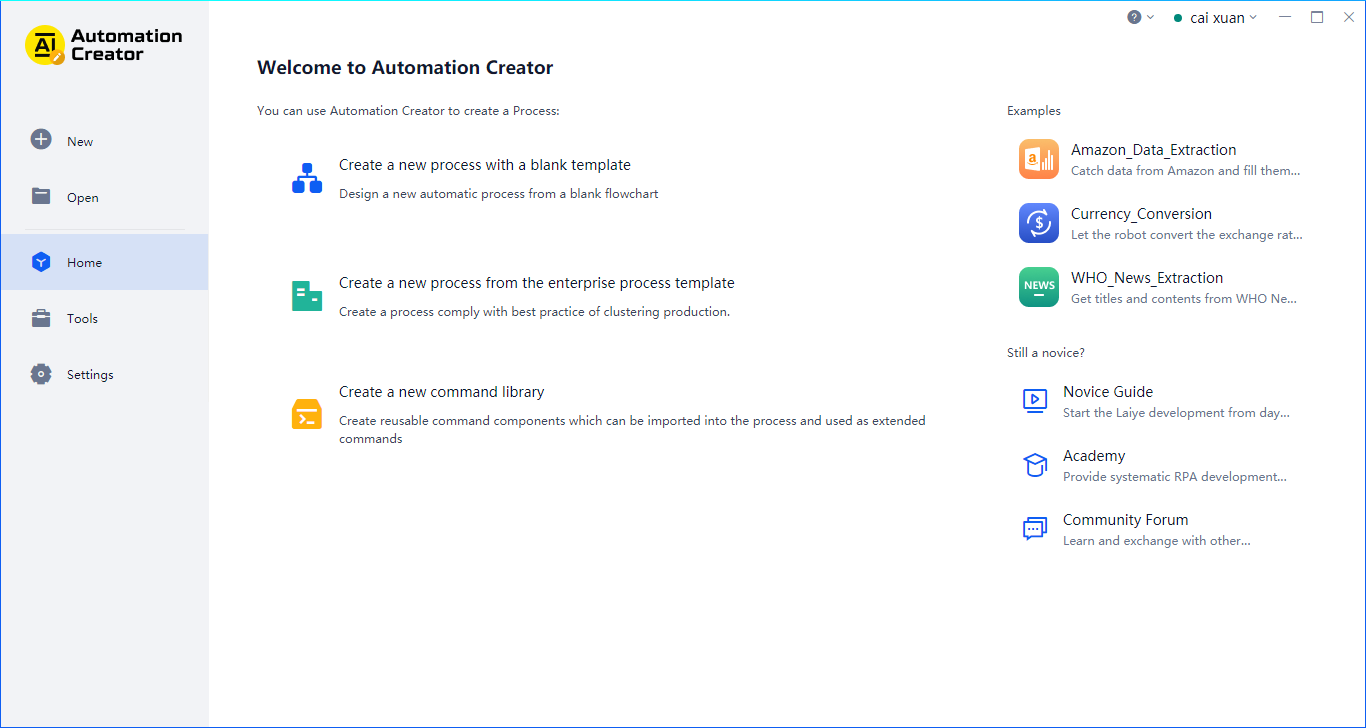
Task: Click 'Design a new automatic process' description
Action: click(499, 194)
